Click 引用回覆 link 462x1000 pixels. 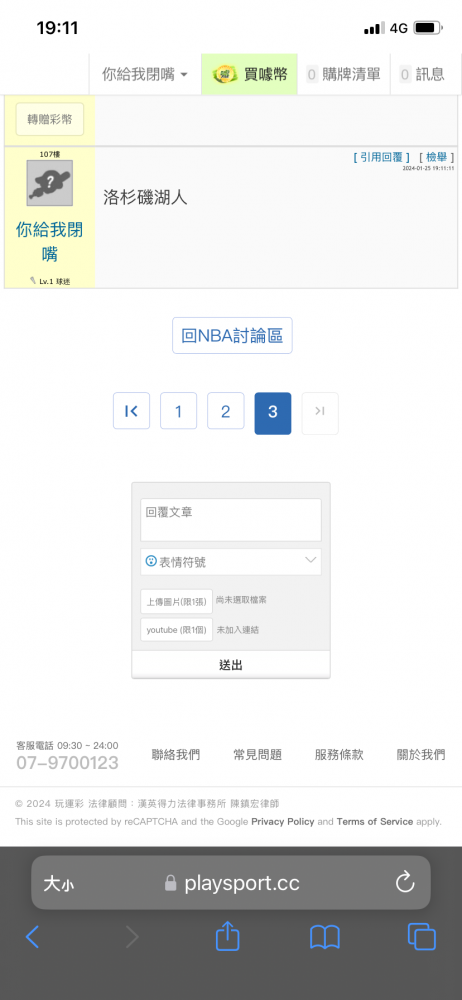tap(382, 157)
